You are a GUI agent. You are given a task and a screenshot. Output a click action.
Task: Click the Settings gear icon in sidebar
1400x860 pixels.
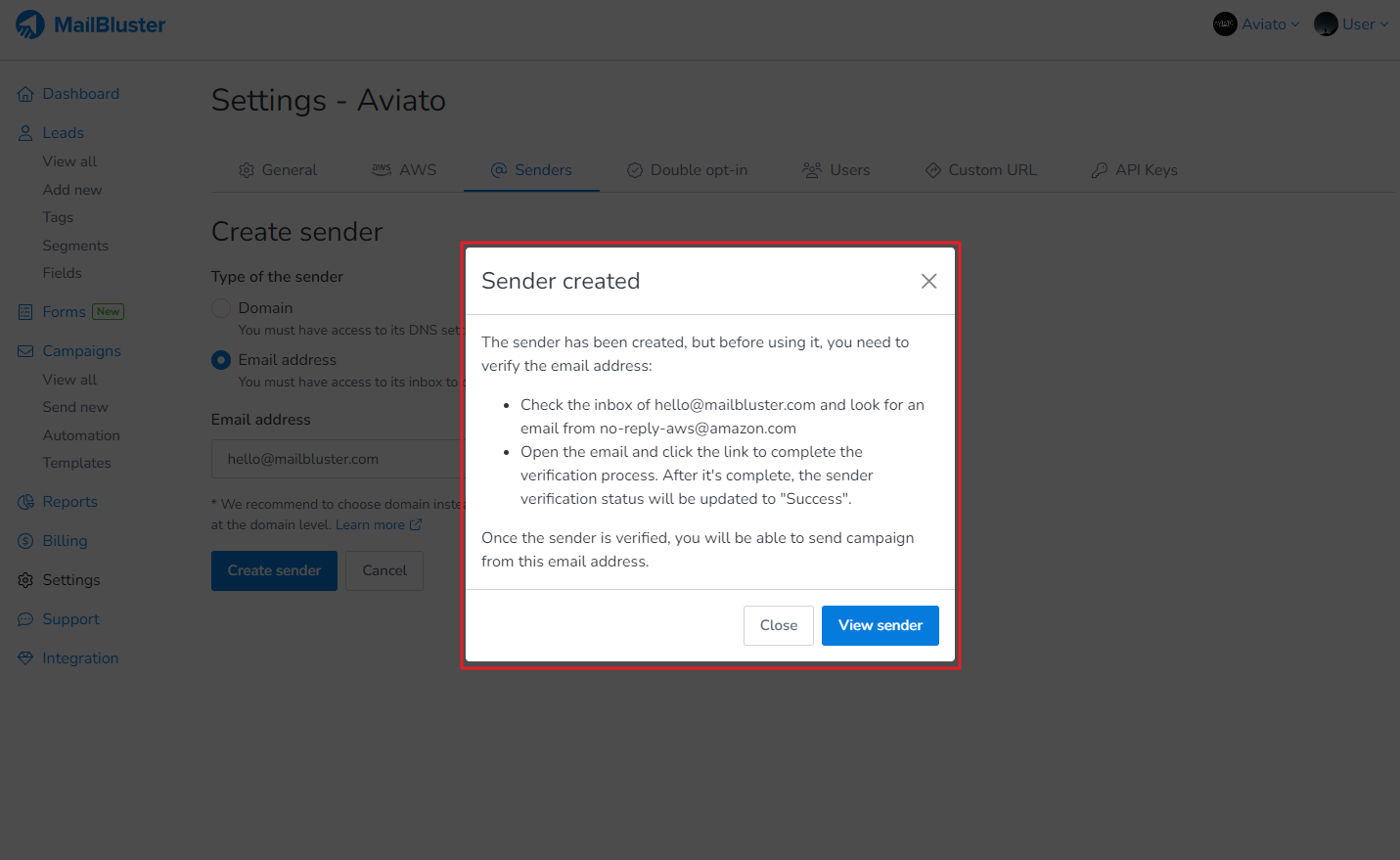[x=25, y=580]
